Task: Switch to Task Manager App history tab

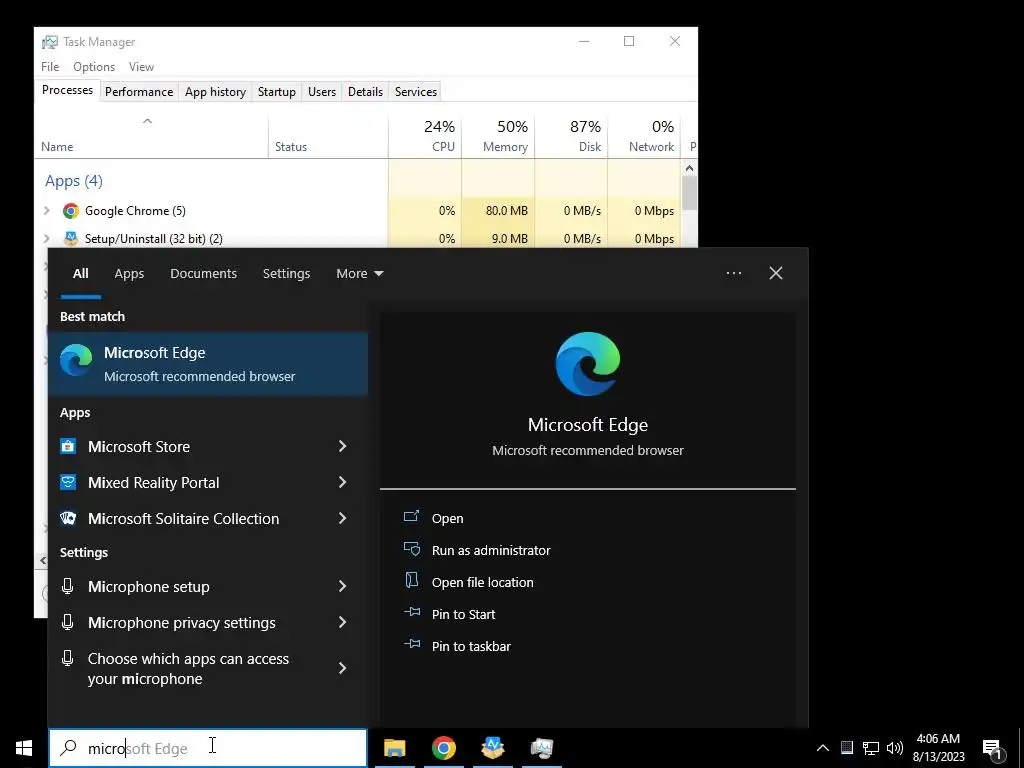Action: pyautogui.click(x=215, y=91)
